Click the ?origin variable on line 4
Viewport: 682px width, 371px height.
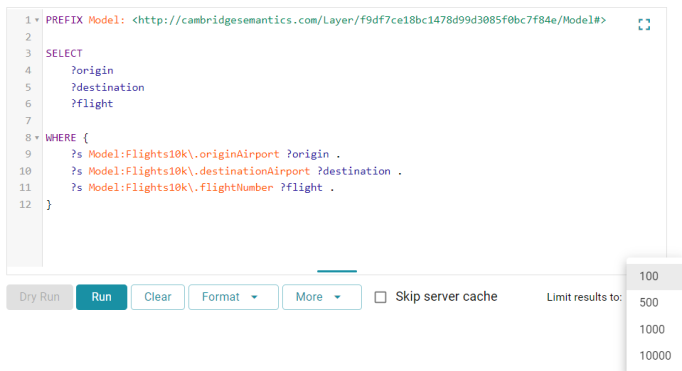92,70
